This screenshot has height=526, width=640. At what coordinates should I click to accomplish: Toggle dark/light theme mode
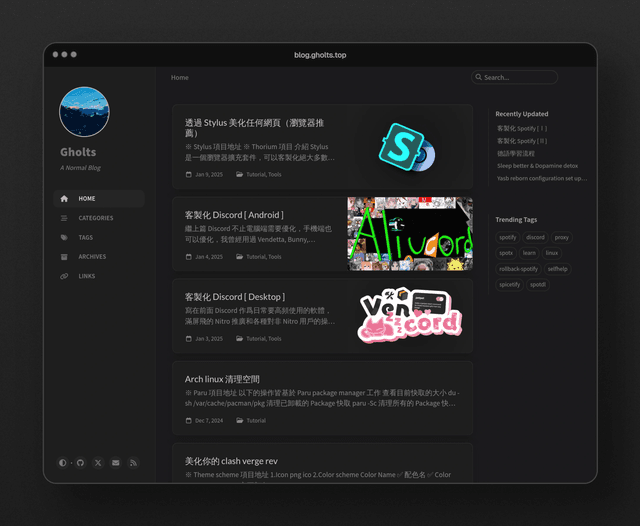(62, 463)
